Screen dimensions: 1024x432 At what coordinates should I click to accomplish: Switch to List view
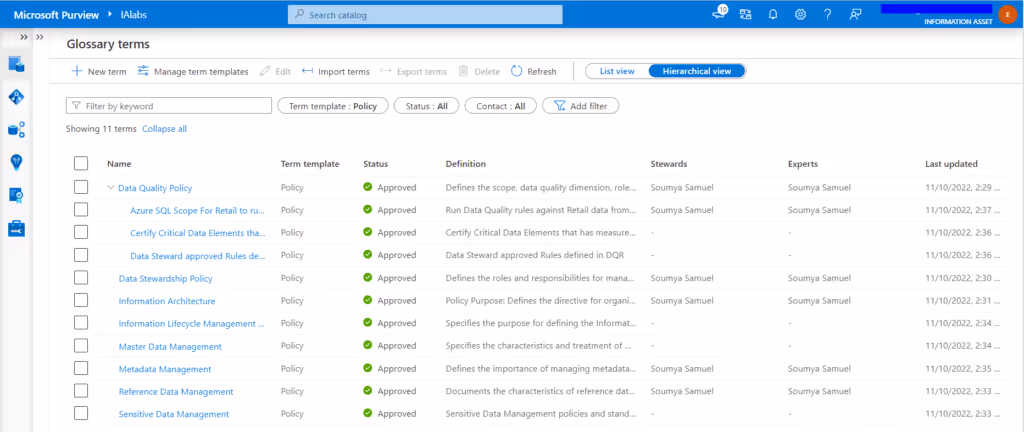click(x=617, y=71)
